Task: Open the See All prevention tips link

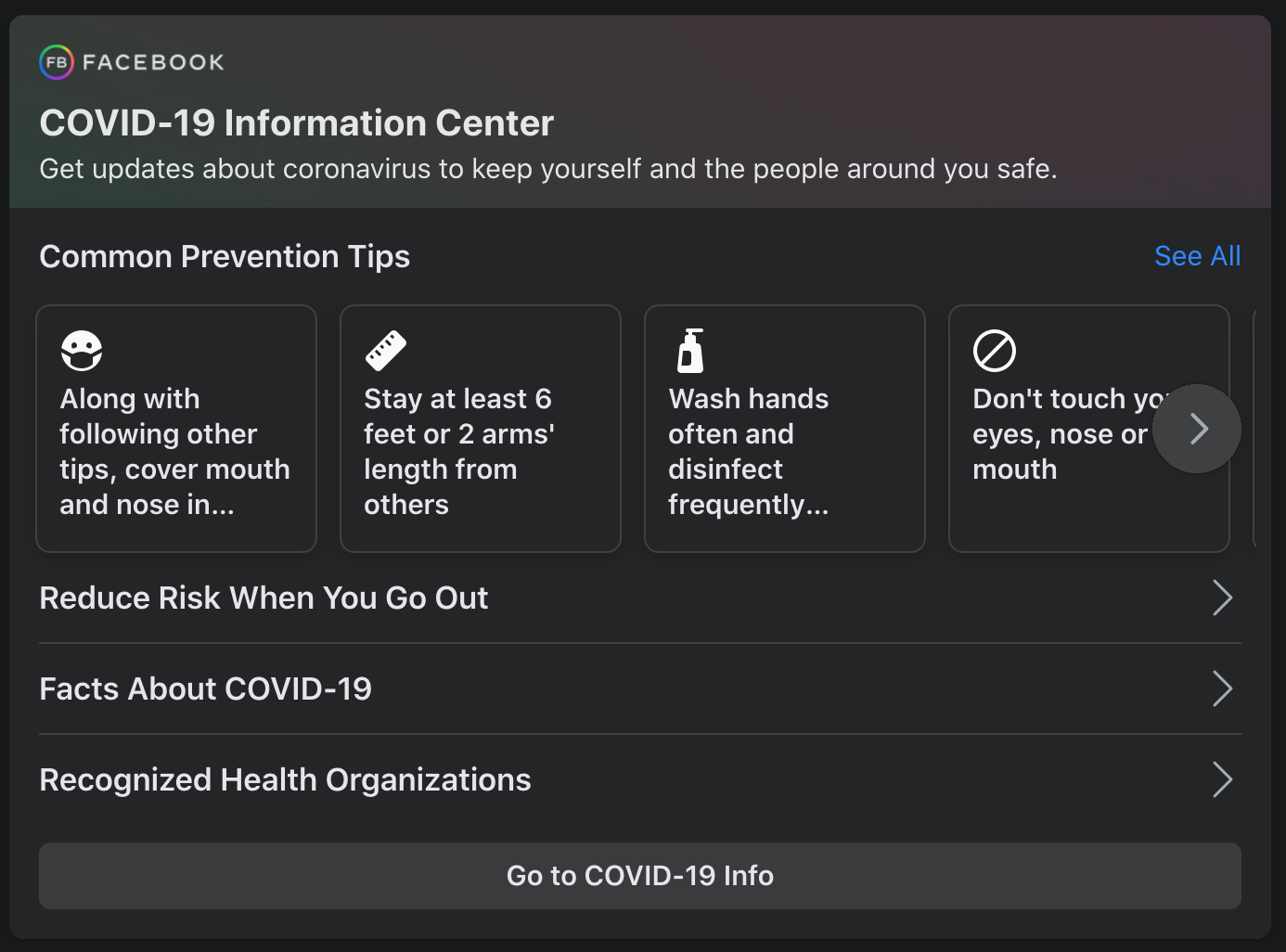Action: point(1197,255)
